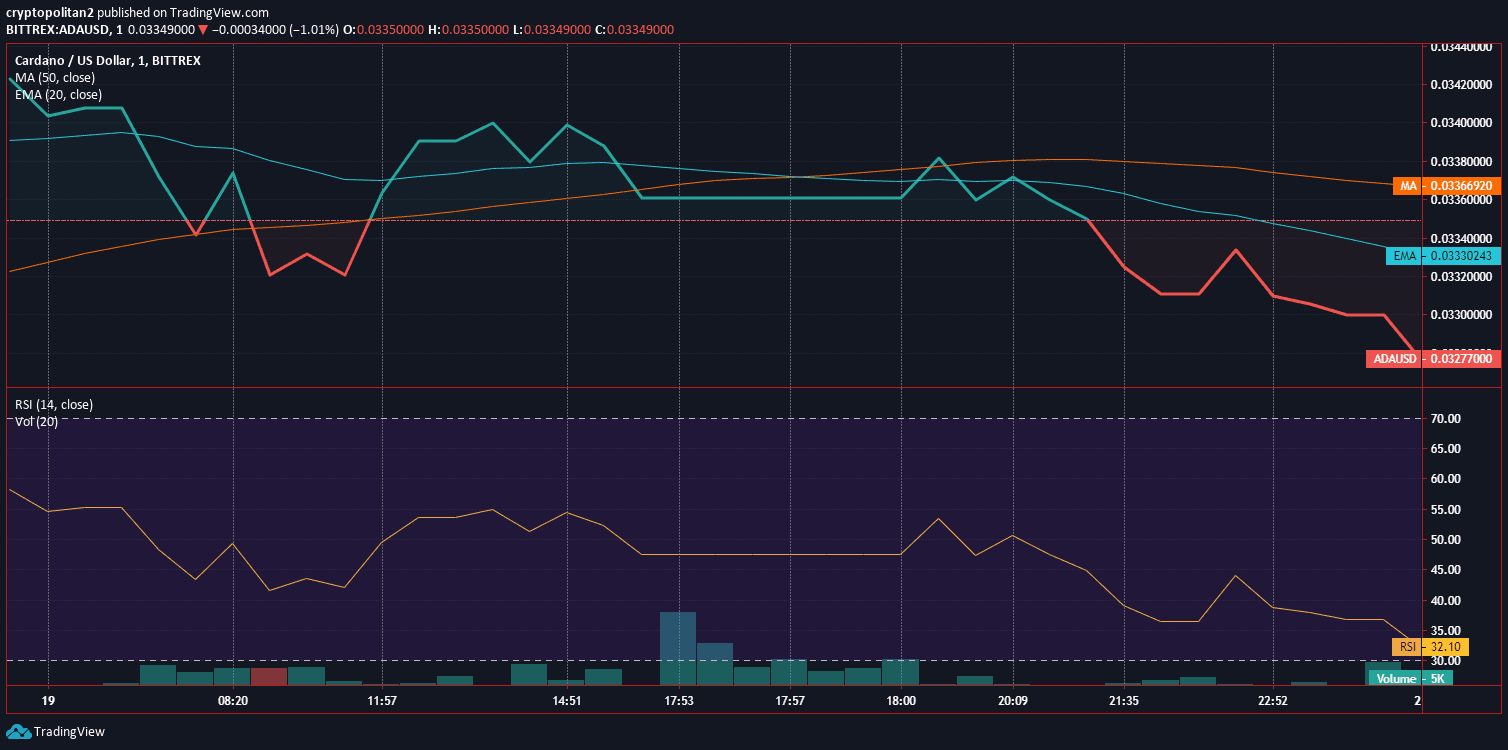Click the 20:09 time axis label
Screen dimensions: 1508x750
(1013, 701)
